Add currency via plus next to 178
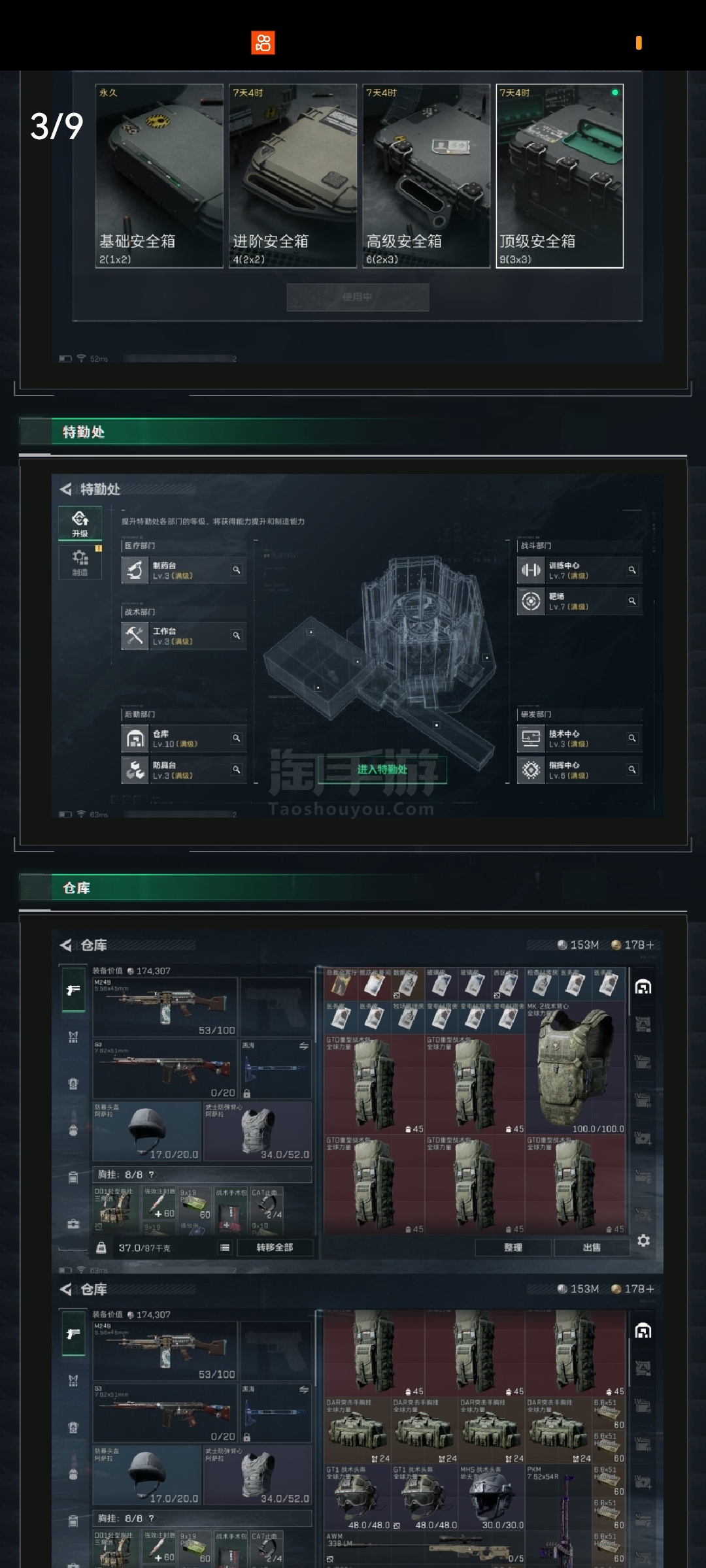Screen dimensions: 706x1568 click(650, 945)
